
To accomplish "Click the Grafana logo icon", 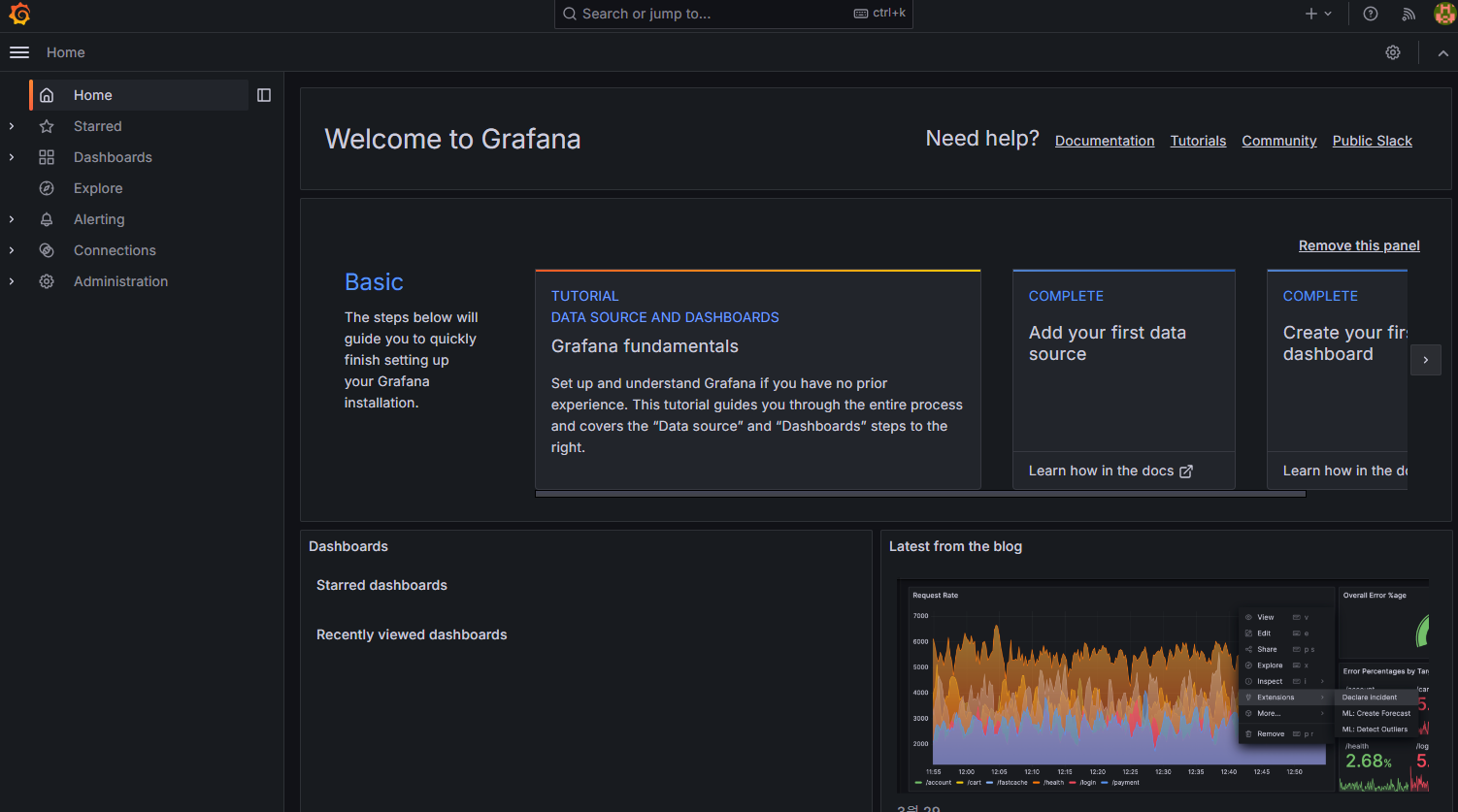I will [x=19, y=14].
